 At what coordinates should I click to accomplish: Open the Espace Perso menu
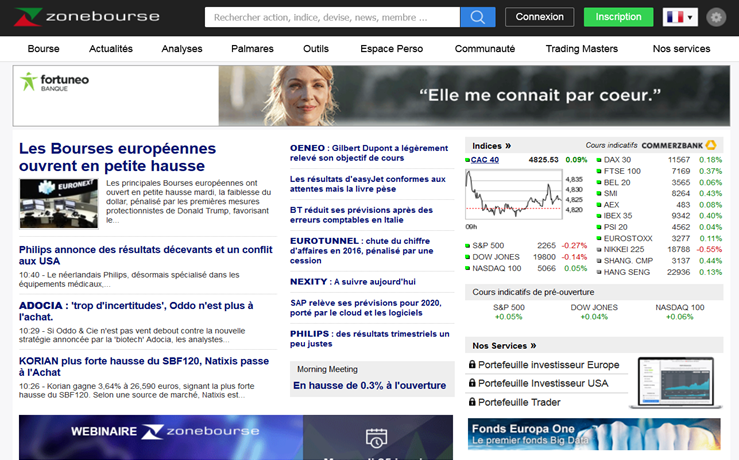(391, 49)
